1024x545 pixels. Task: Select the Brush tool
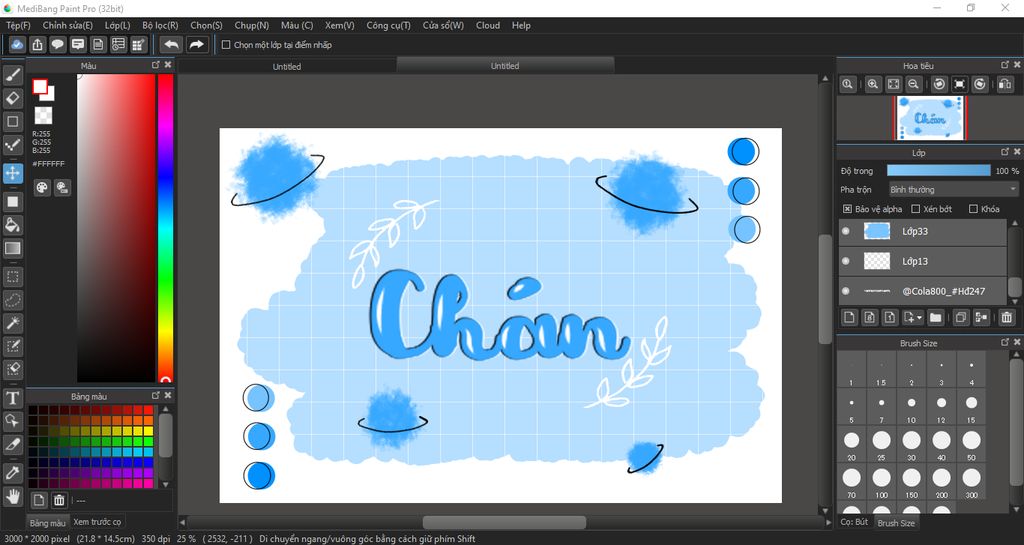coord(12,75)
